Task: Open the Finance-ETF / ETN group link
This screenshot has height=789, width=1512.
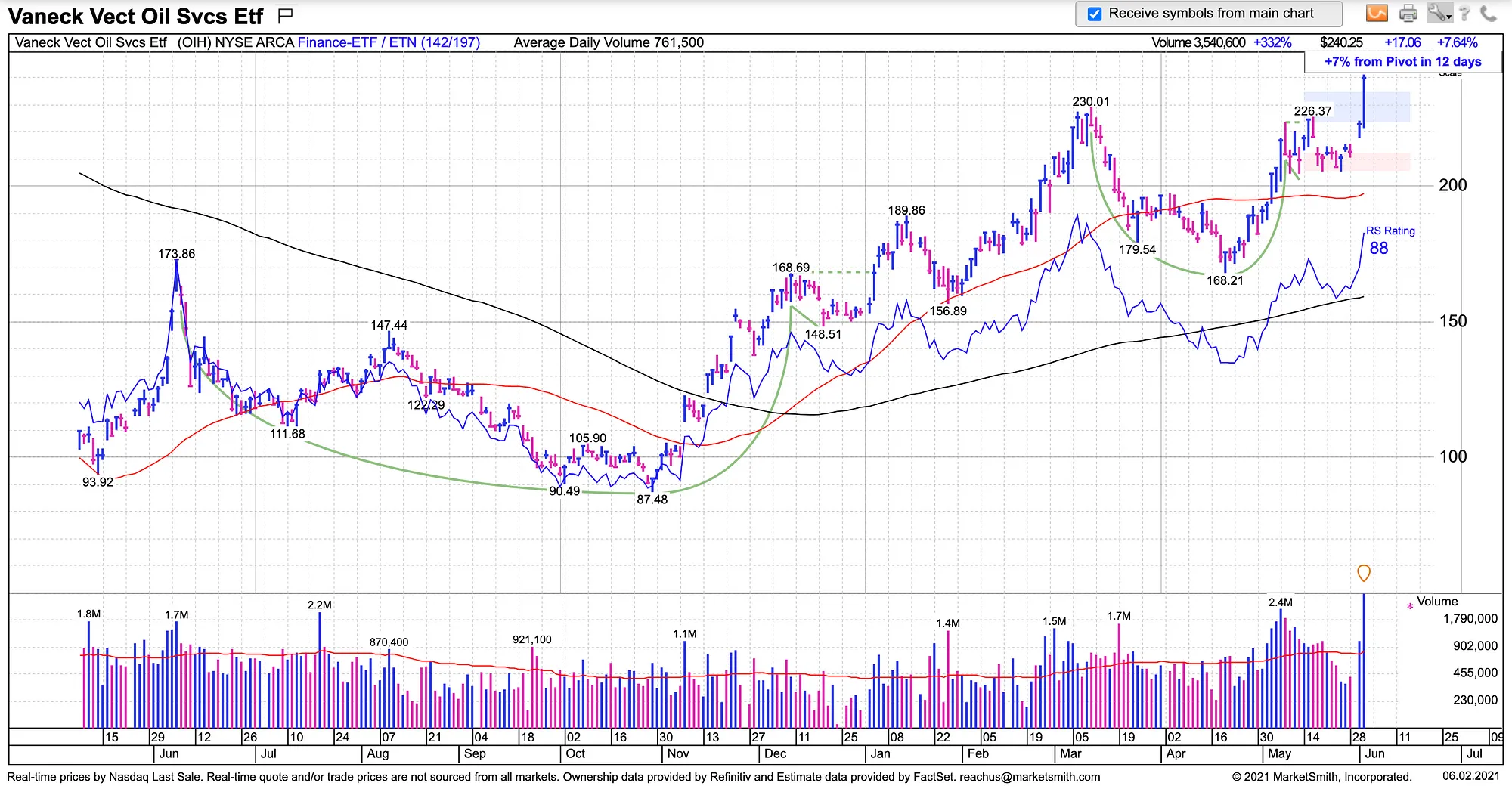Action: tap(389, 42)
